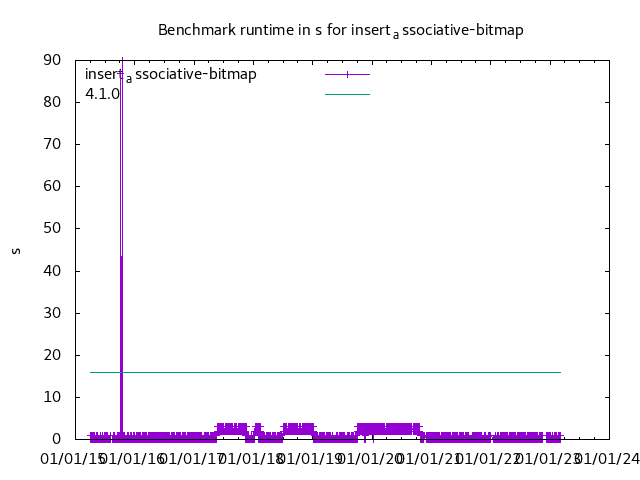
Task: Click the 01/01/24 date on x-axis
Action: coord(606,459)
